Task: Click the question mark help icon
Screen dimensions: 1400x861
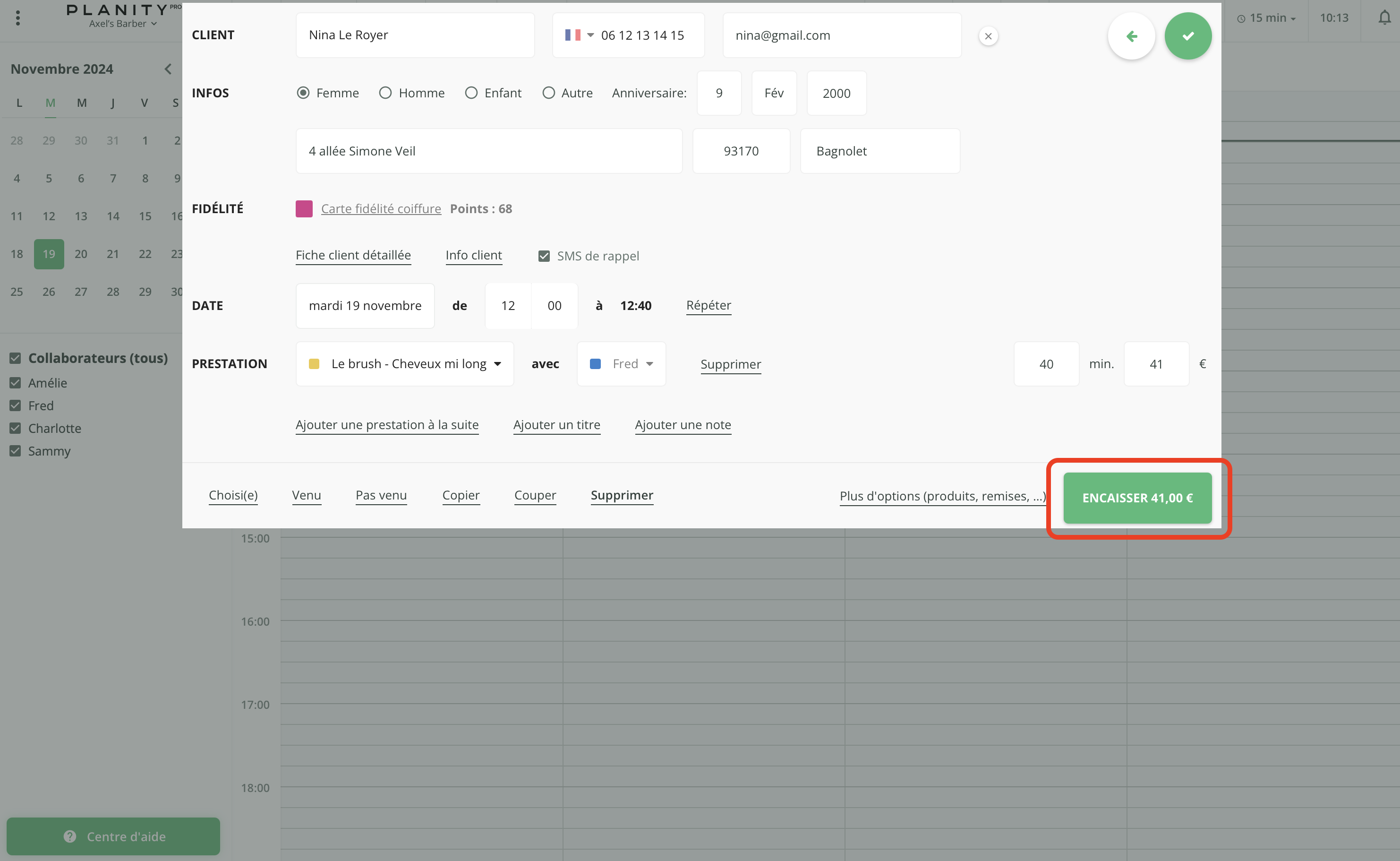Action: [x=70, y=836]
